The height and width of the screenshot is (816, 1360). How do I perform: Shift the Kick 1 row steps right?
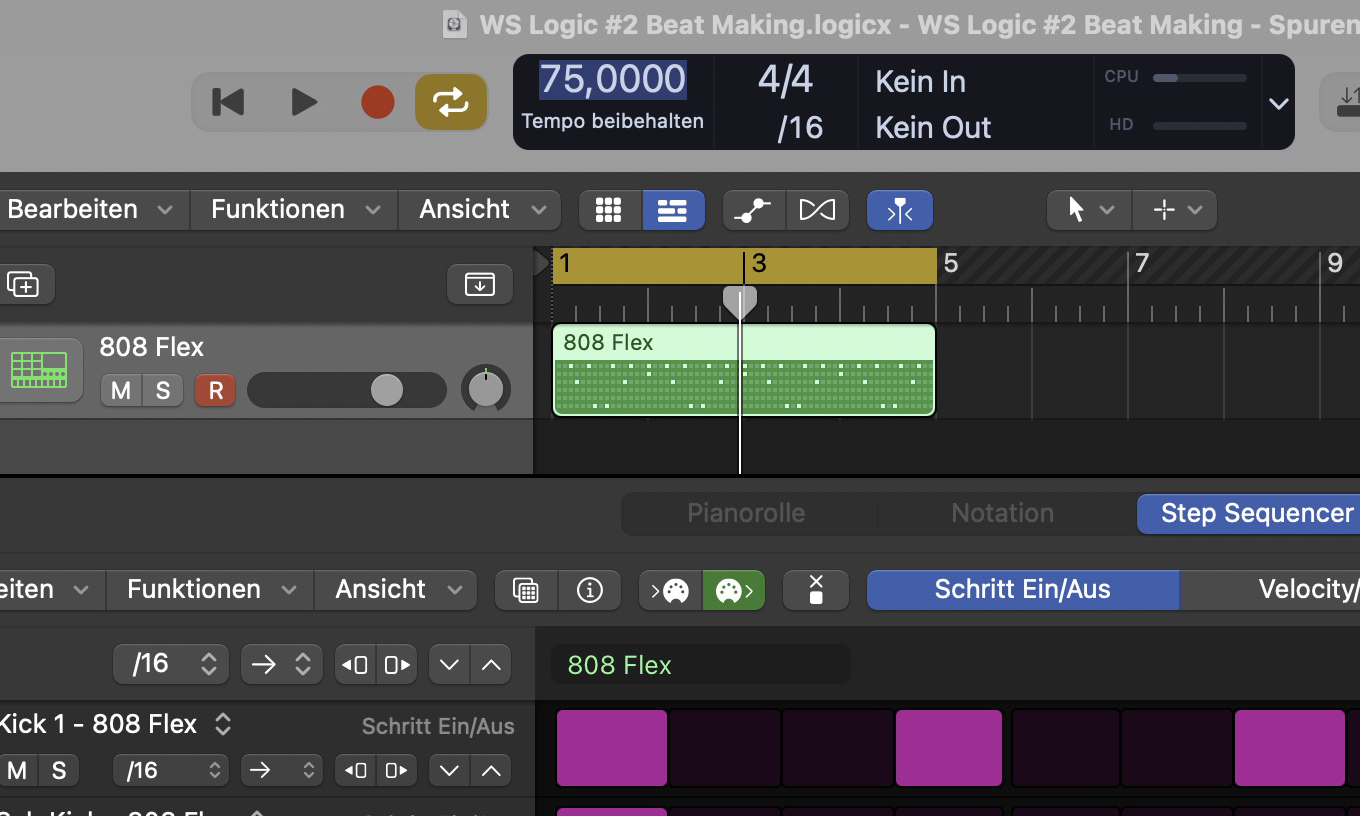coord(398,770)
